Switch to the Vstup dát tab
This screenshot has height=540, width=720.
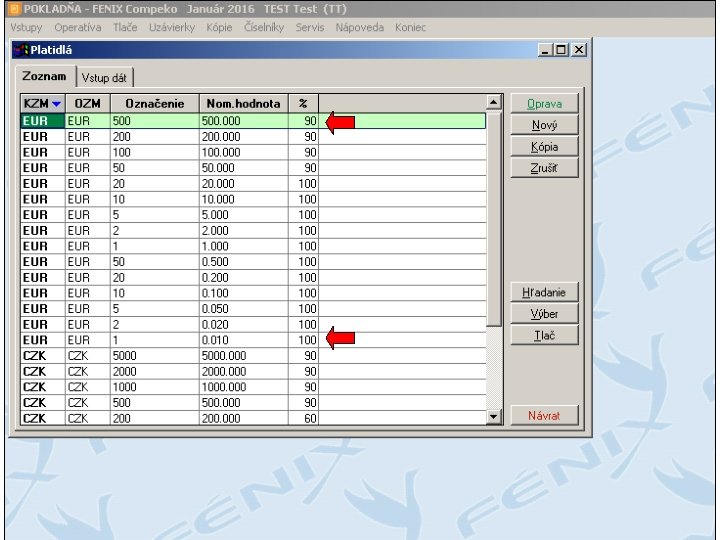(104, 78)
